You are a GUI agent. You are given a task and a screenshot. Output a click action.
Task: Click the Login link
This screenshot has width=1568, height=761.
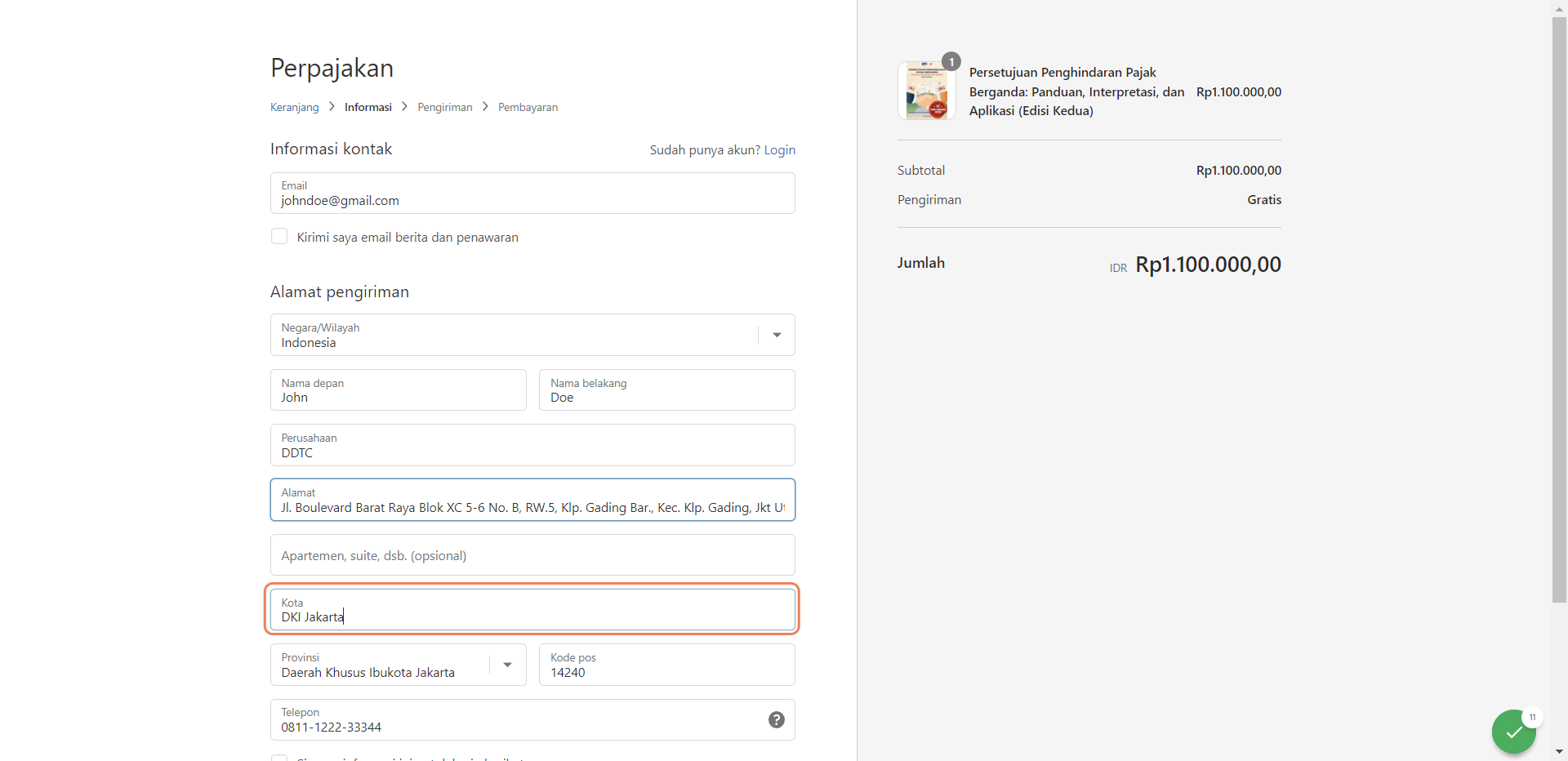(x=780, y=150)
